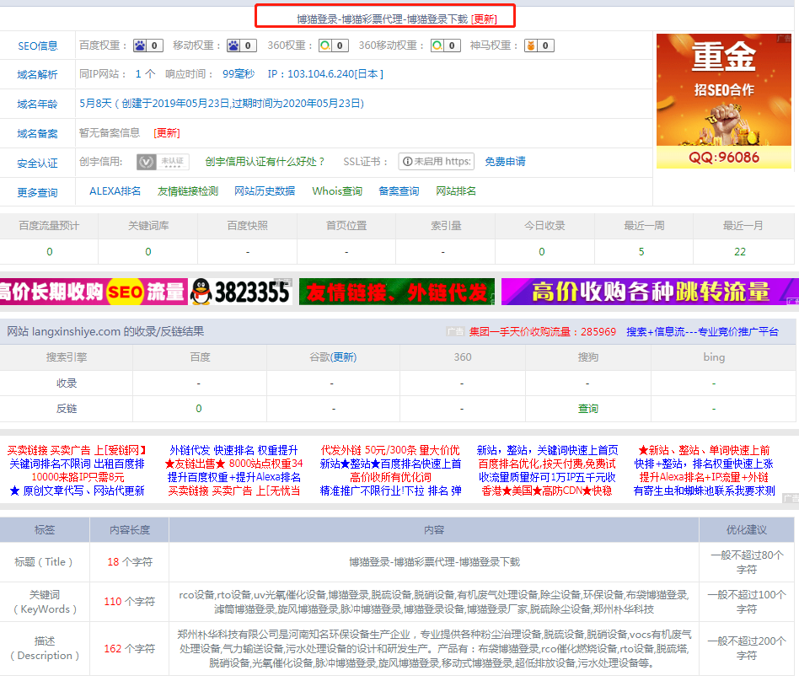The image size is (799, 681).
Task: Open 创宇信用认证有什么好处 link
Action: 265,162
